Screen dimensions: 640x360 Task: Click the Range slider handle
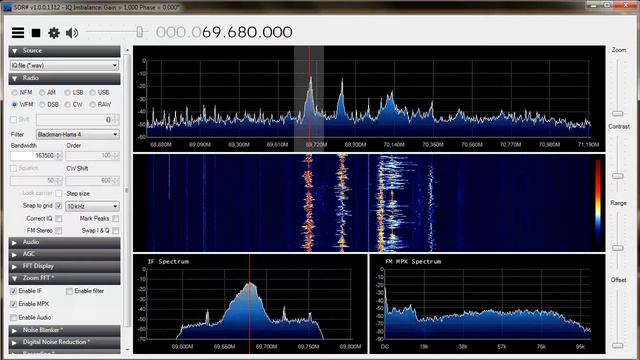618,248
